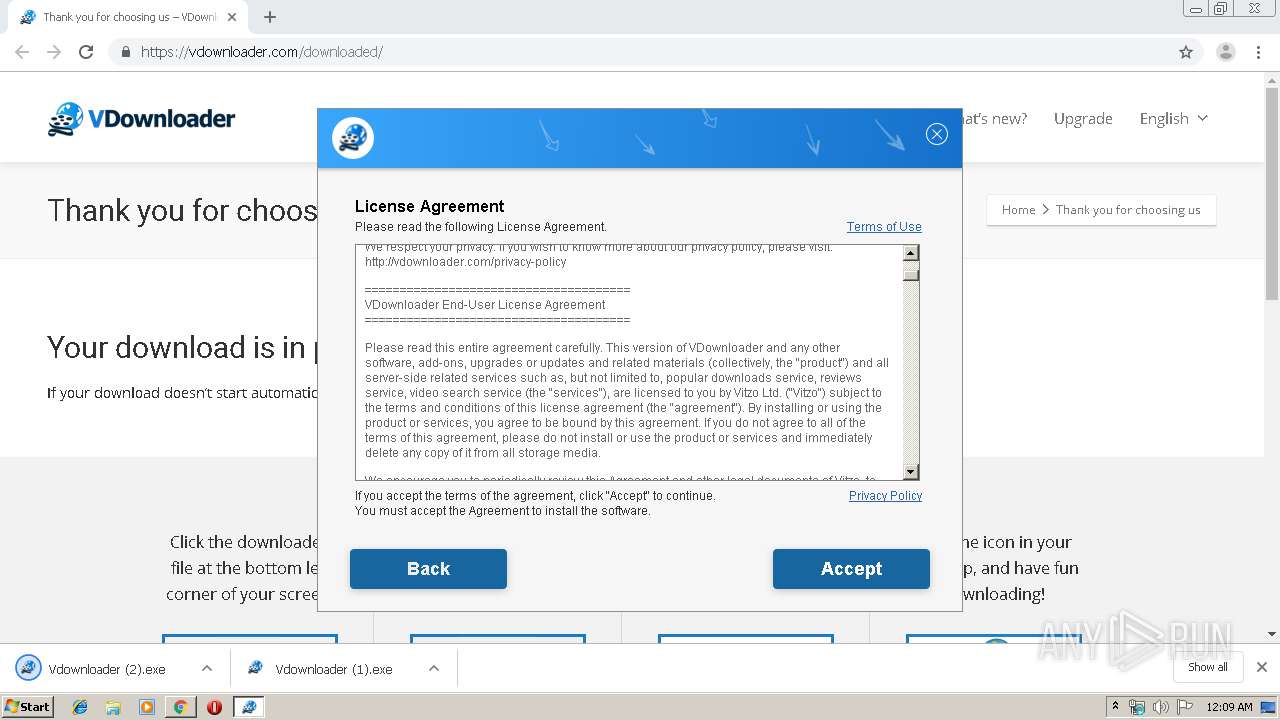
Task: Open the Terms of Use link
Action: (x=884, y=227)
